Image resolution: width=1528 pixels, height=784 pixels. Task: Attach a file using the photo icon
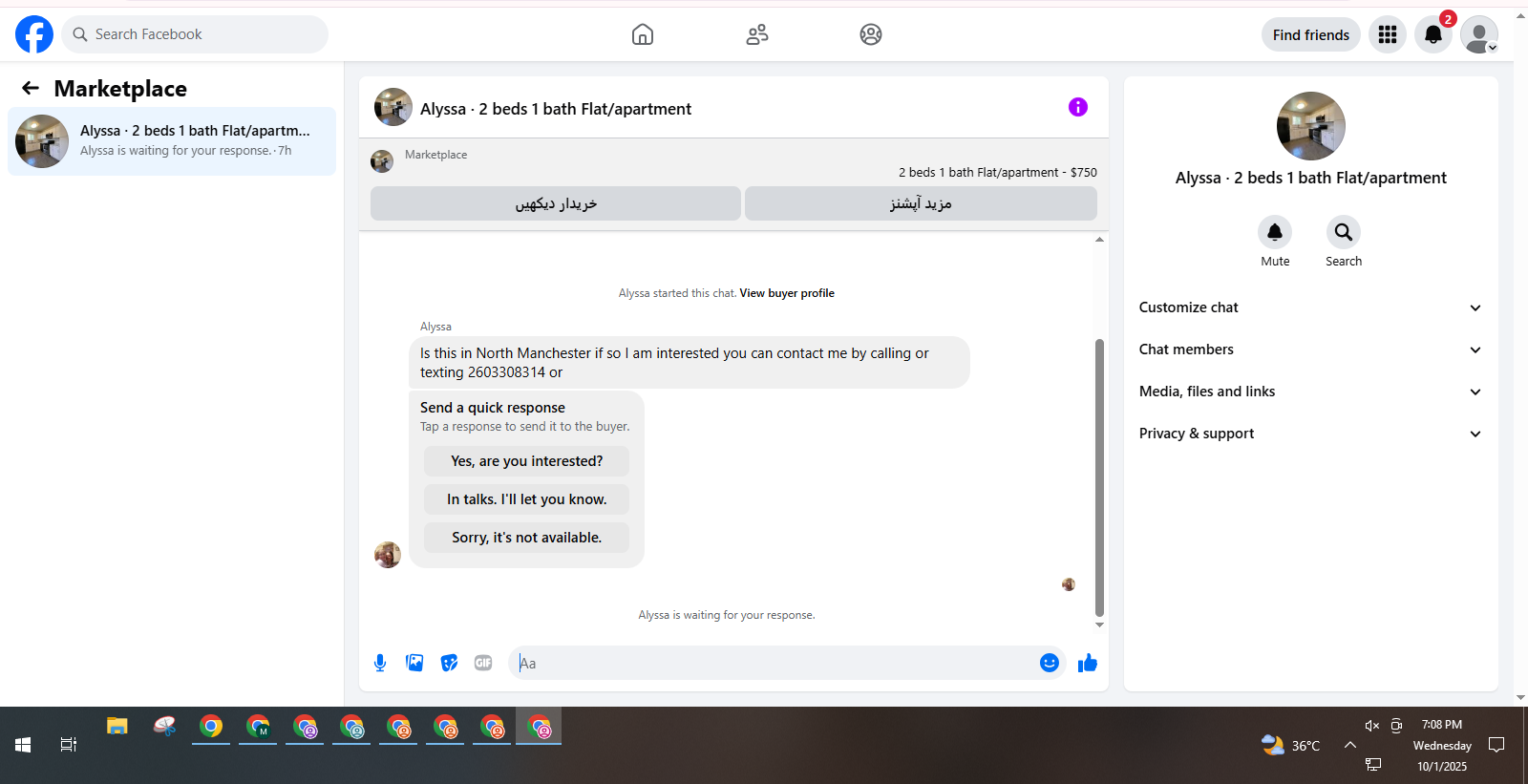[x=414, y=663]
